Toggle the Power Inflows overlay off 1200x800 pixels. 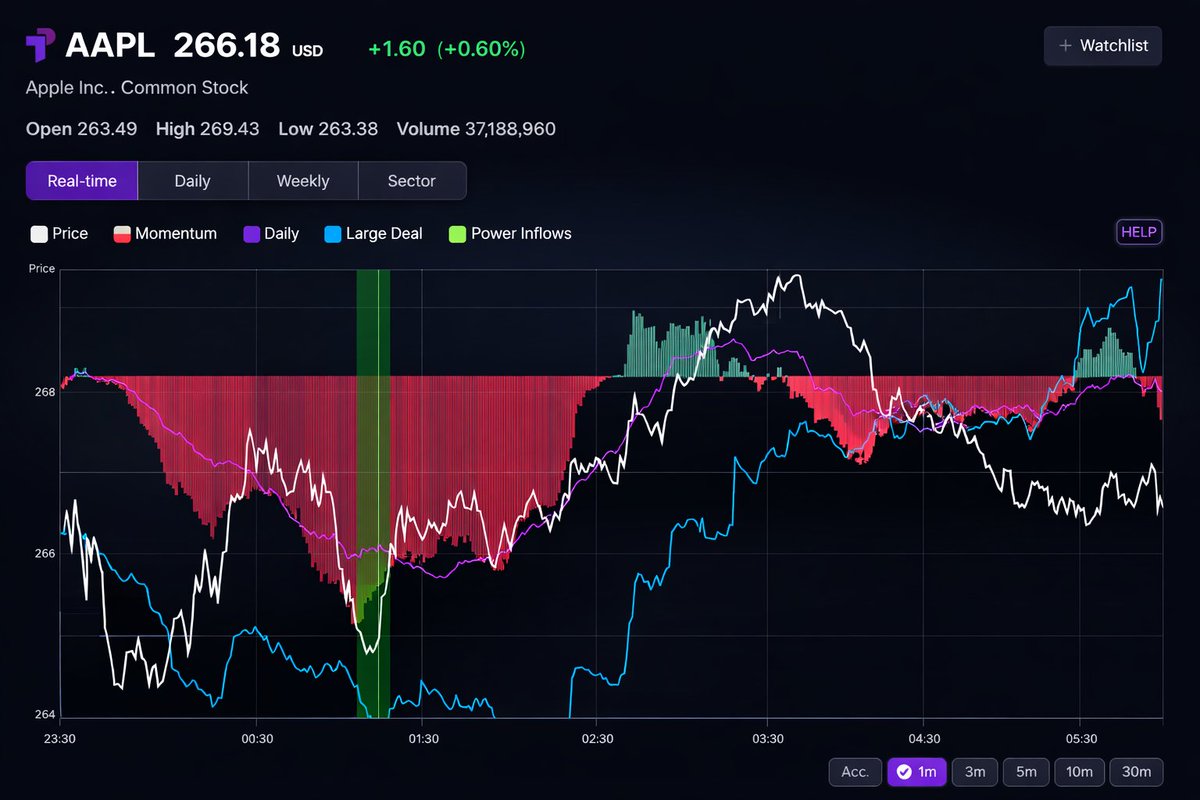click(x=521, y=233)
